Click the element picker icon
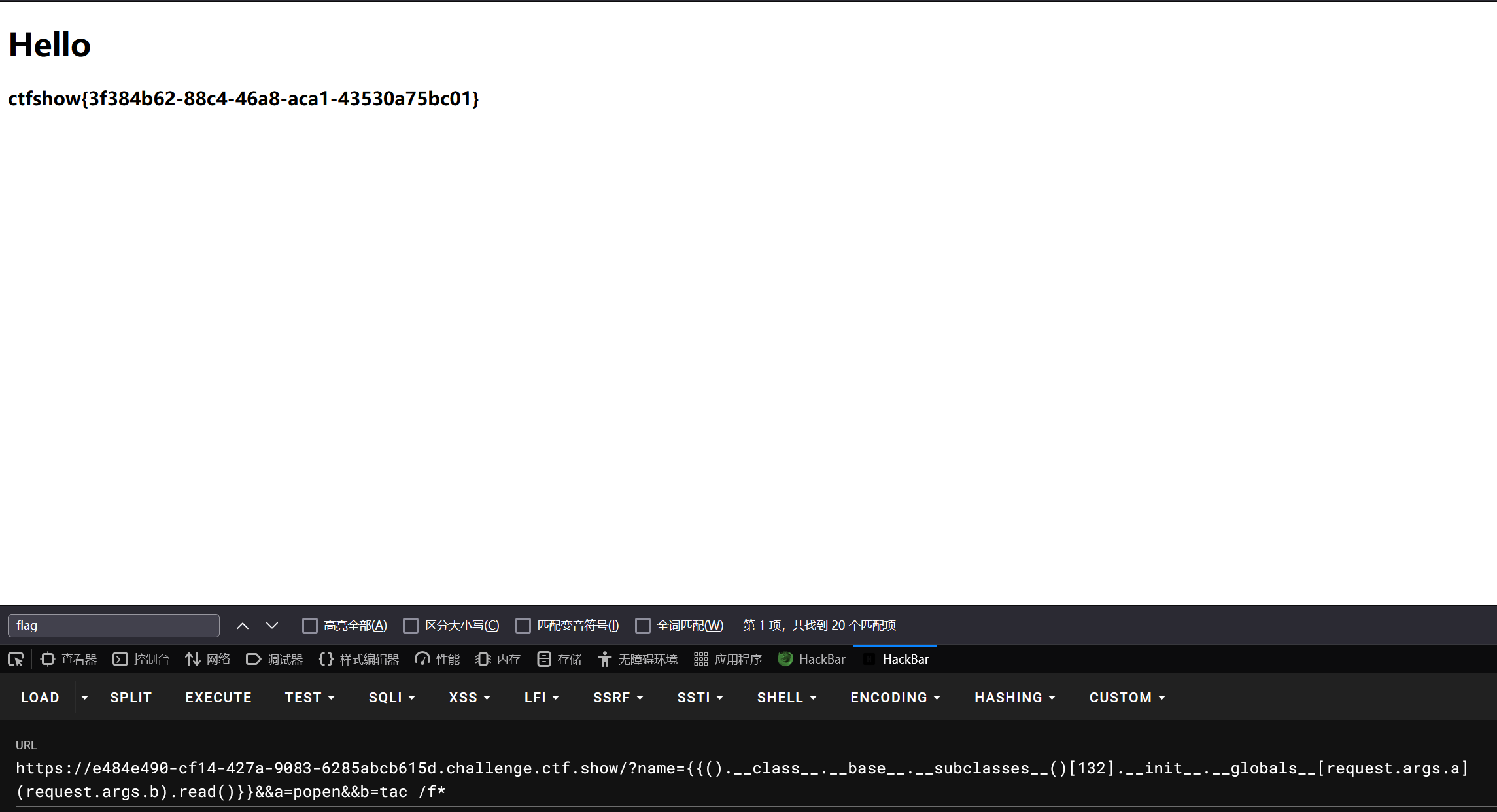Screen dimensions: 1497x812 [16, 659]
